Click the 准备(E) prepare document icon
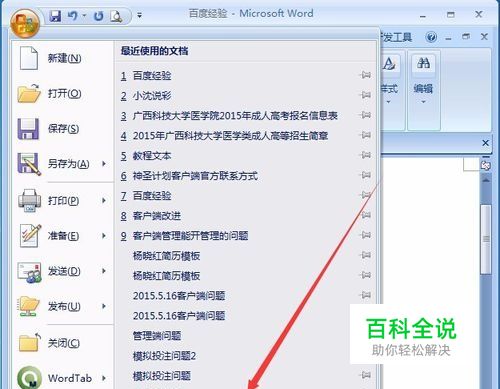The height and width of the screenshot is (389, 500). coord(30,236)
